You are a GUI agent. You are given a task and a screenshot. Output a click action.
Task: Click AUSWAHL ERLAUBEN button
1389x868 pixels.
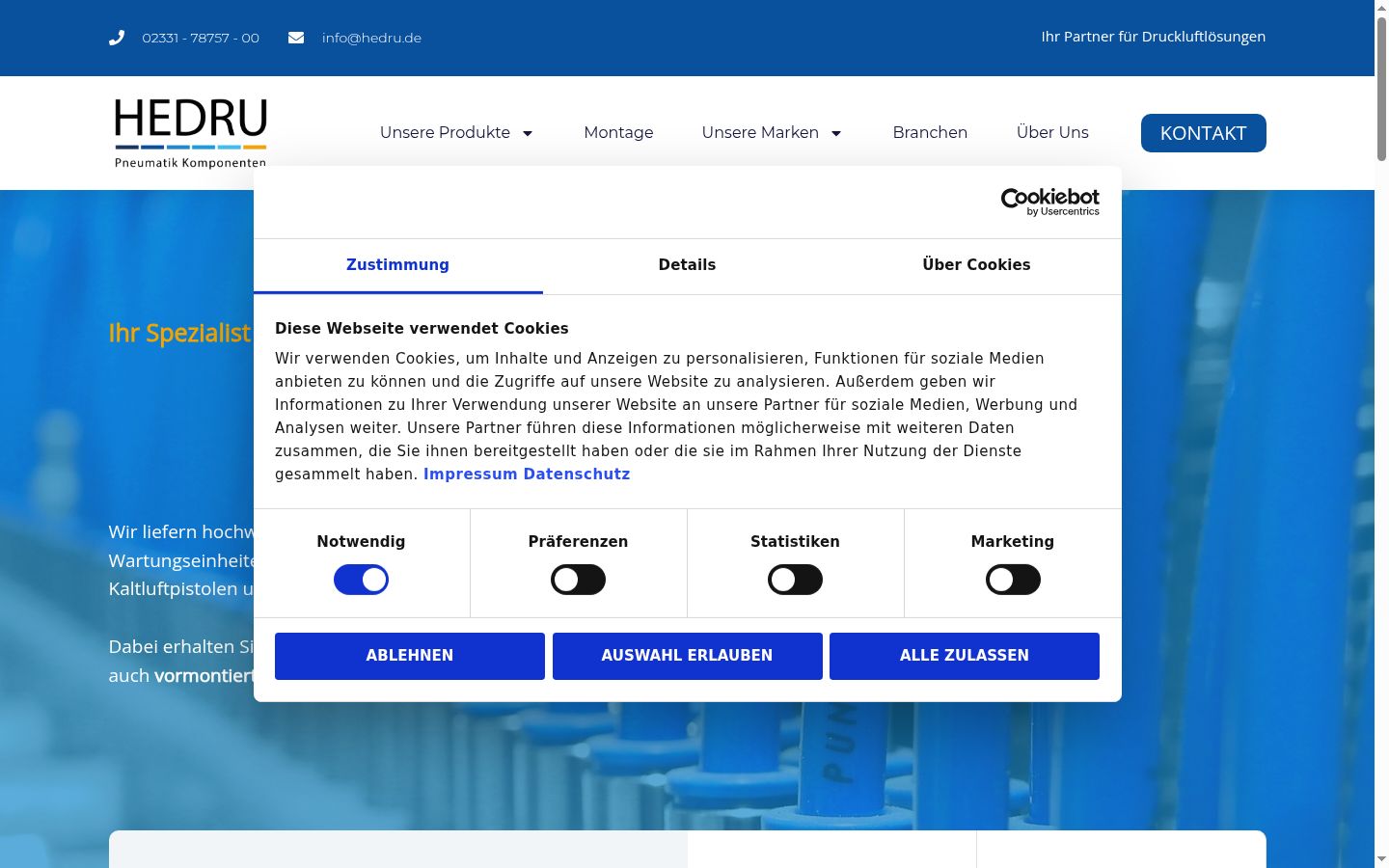click(688, 656)
